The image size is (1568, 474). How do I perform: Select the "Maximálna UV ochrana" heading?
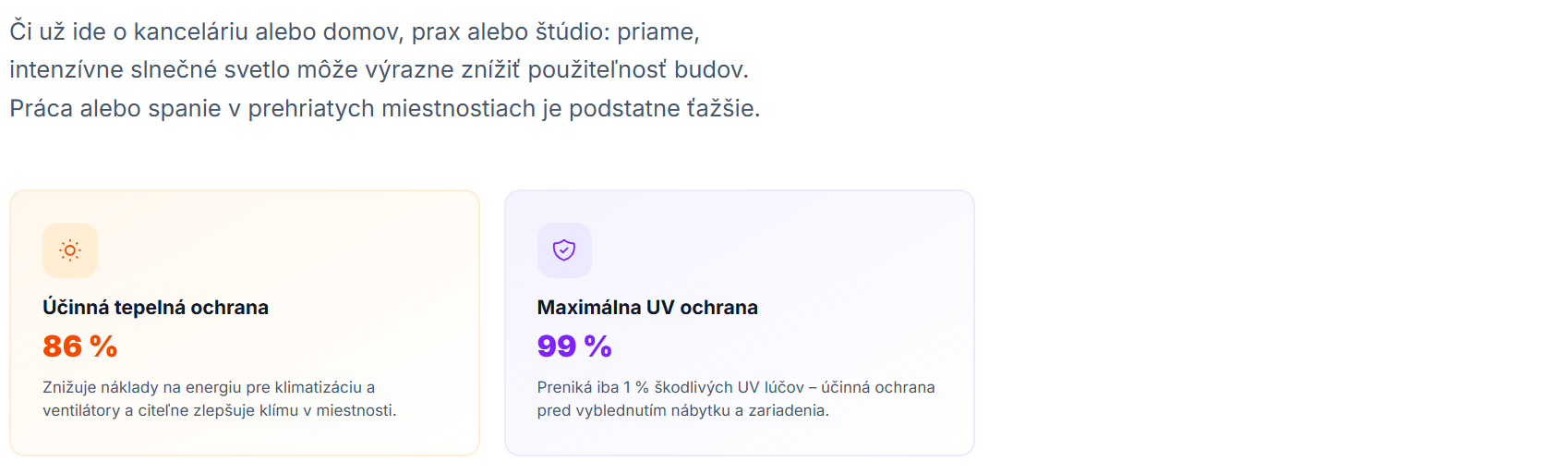[x=647, y=308]
